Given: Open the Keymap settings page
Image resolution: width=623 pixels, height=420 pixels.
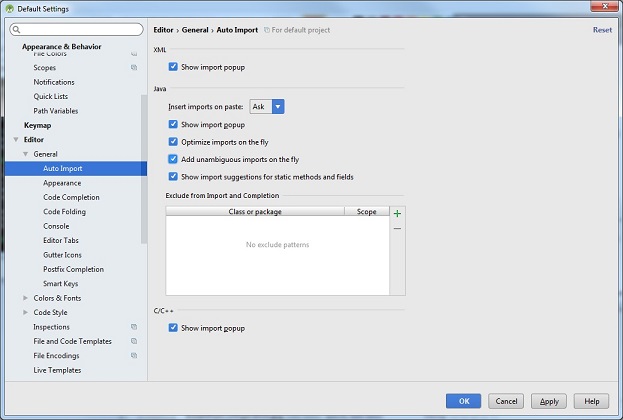Looking at the screenshot, I should point(38,125).
